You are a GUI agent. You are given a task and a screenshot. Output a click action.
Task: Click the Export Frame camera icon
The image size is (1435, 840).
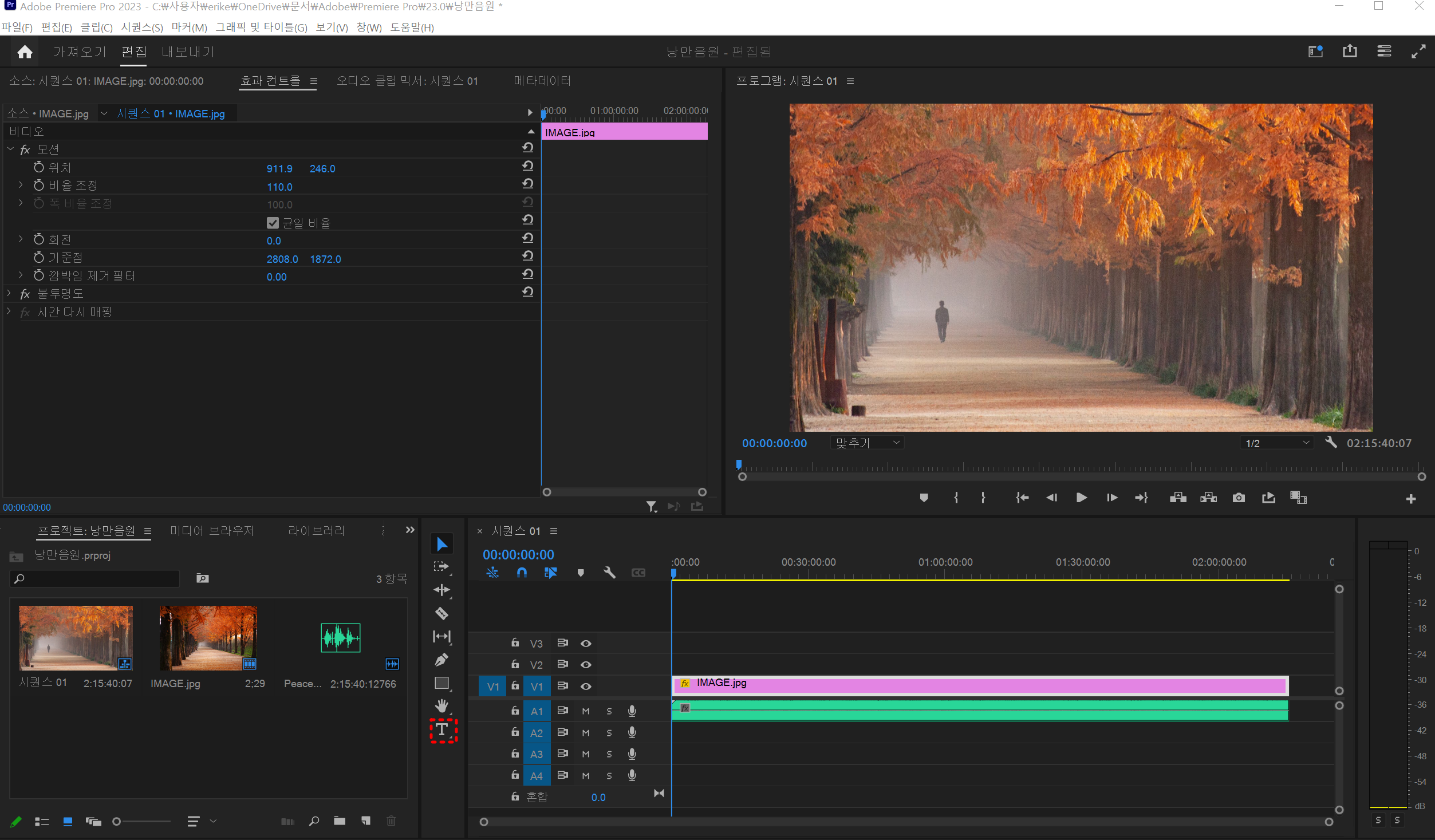tap(1239, 498)
